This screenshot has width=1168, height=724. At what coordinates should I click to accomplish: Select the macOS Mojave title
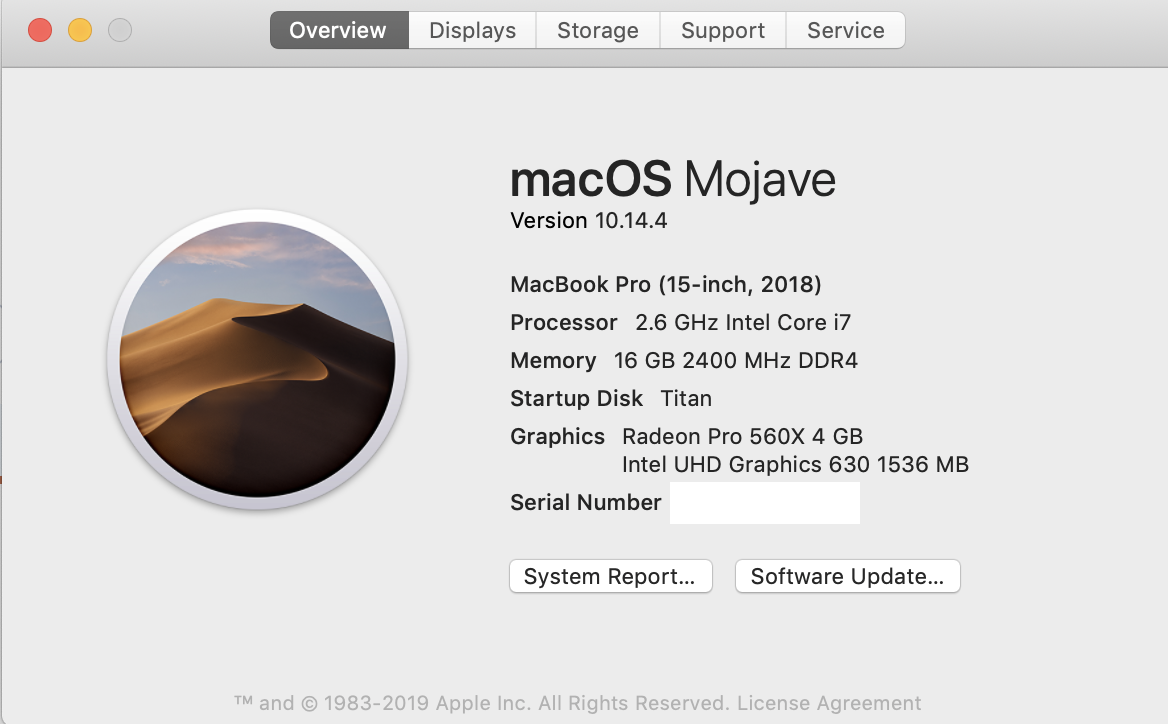(x=673, y=180)
